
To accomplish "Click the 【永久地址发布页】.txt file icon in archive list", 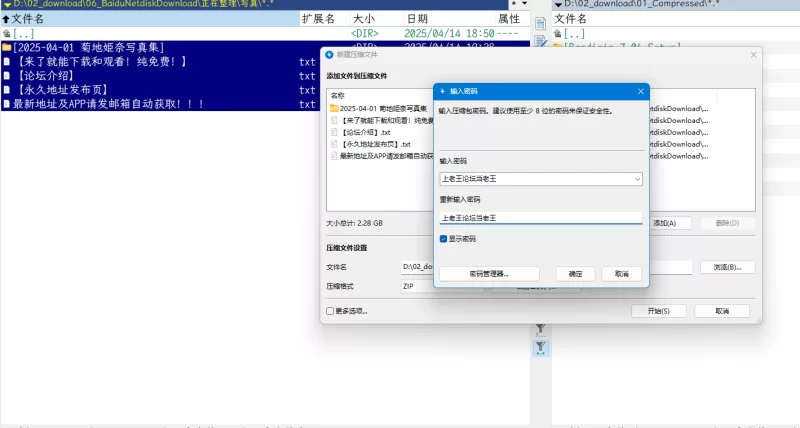I will coord(335,144).
